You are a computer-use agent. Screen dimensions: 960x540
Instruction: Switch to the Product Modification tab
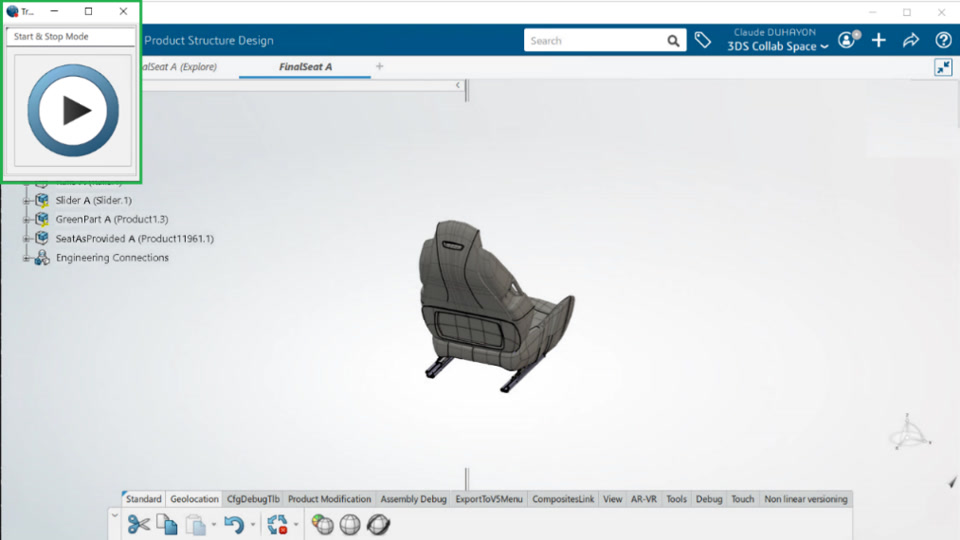coord(329,499)
